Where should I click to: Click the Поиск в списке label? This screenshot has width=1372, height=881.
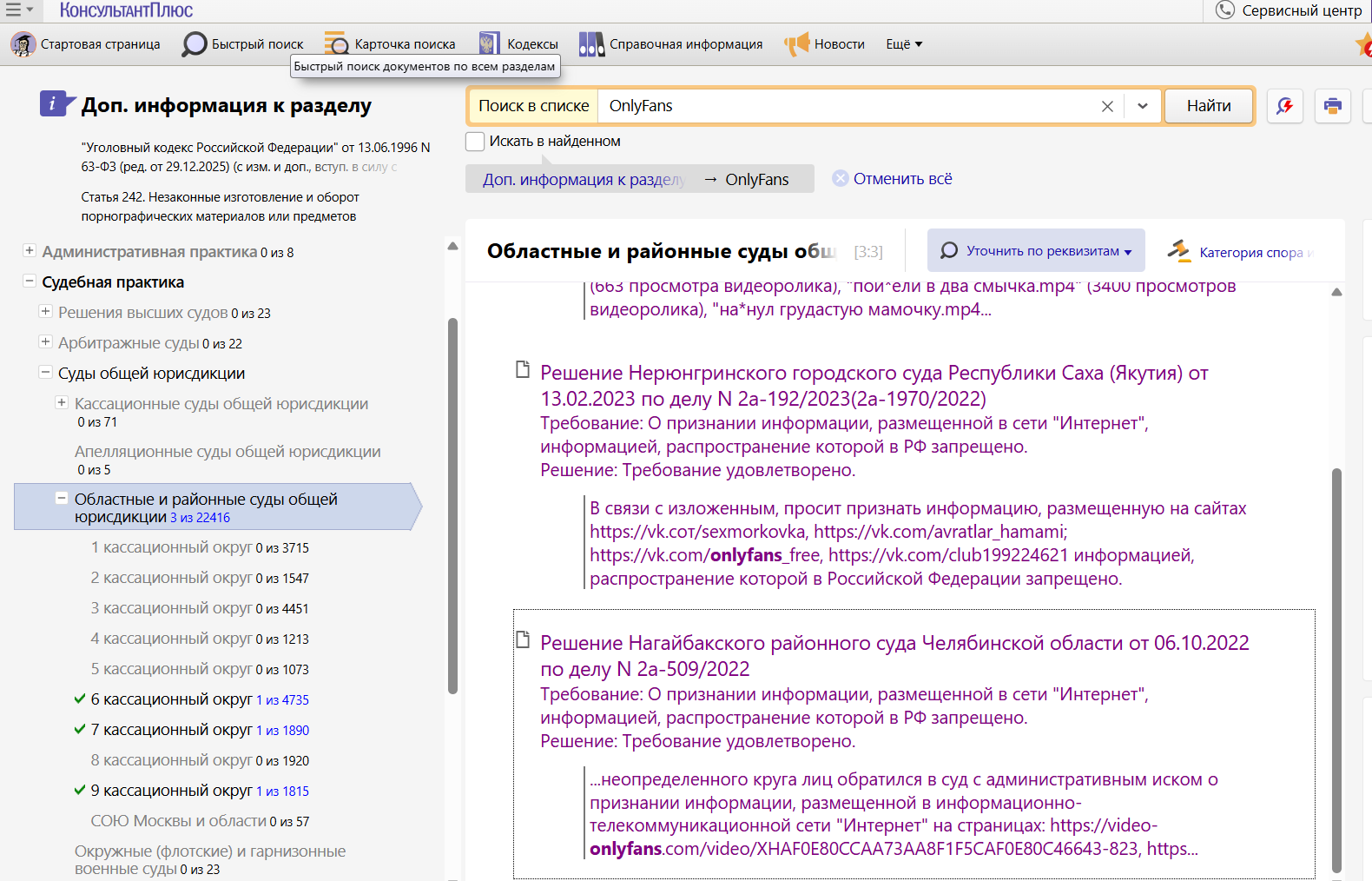[x=534, y=106]
